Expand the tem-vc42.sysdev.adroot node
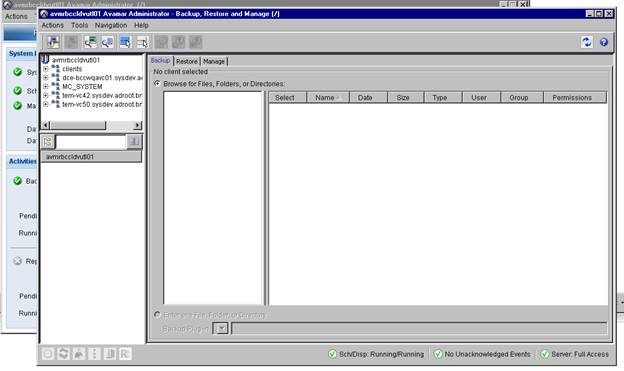The height and width of the screenshot is (371, 624). (x=46, y=96)
